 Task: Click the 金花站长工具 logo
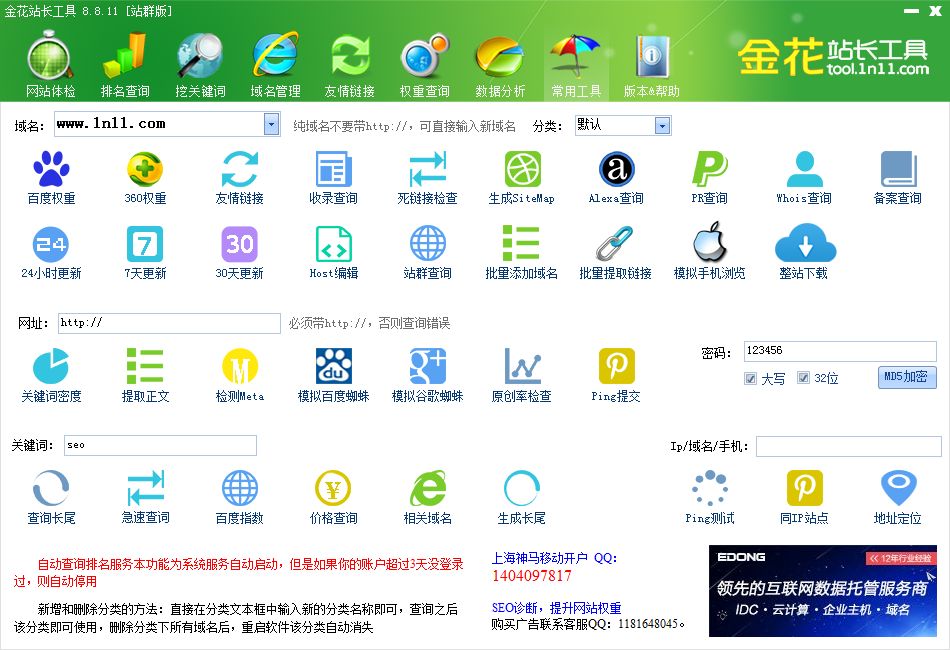833,56
